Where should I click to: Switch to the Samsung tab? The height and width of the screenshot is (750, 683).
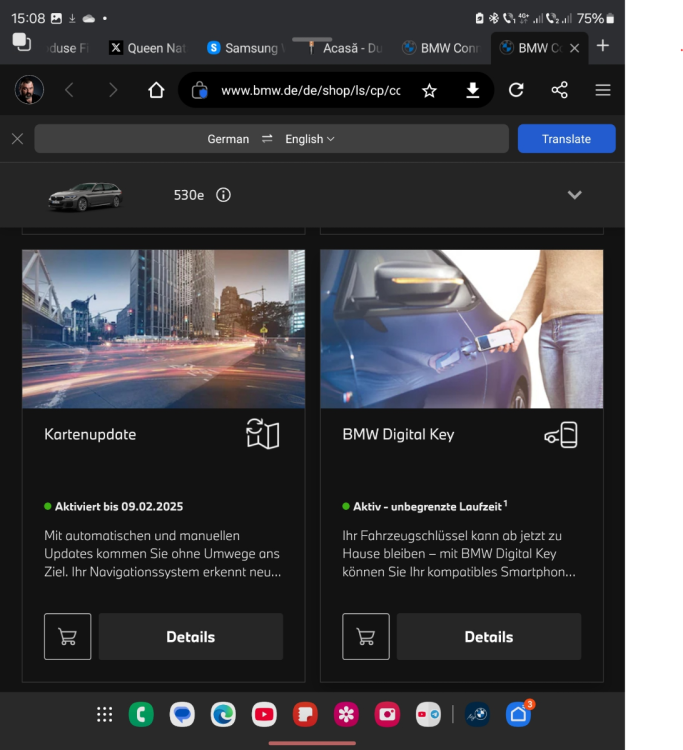(x=243, y=47)
